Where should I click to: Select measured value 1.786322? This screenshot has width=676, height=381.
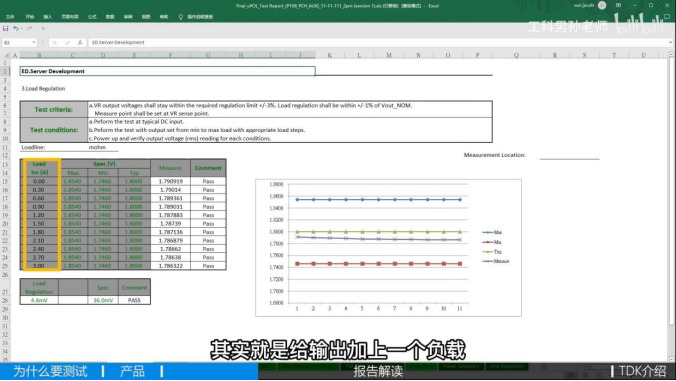point(170,266)
